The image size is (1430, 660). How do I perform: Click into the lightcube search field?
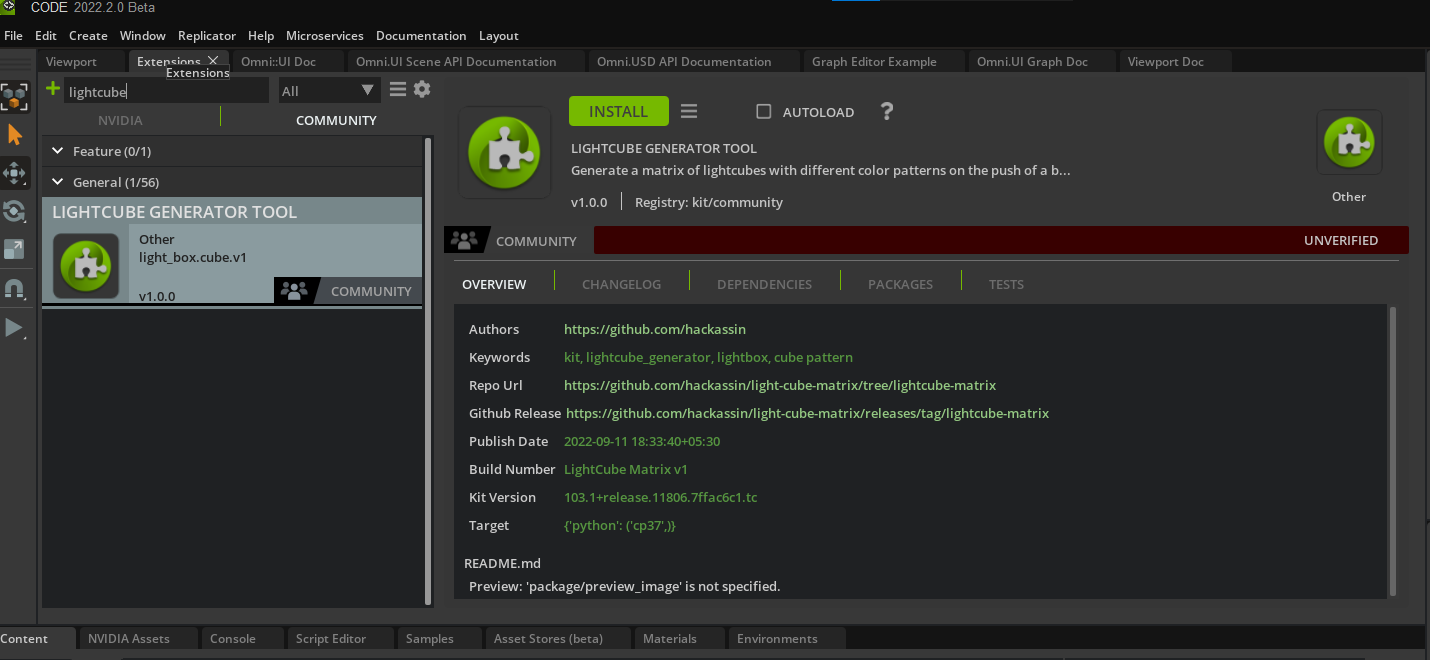coord(166,92)
